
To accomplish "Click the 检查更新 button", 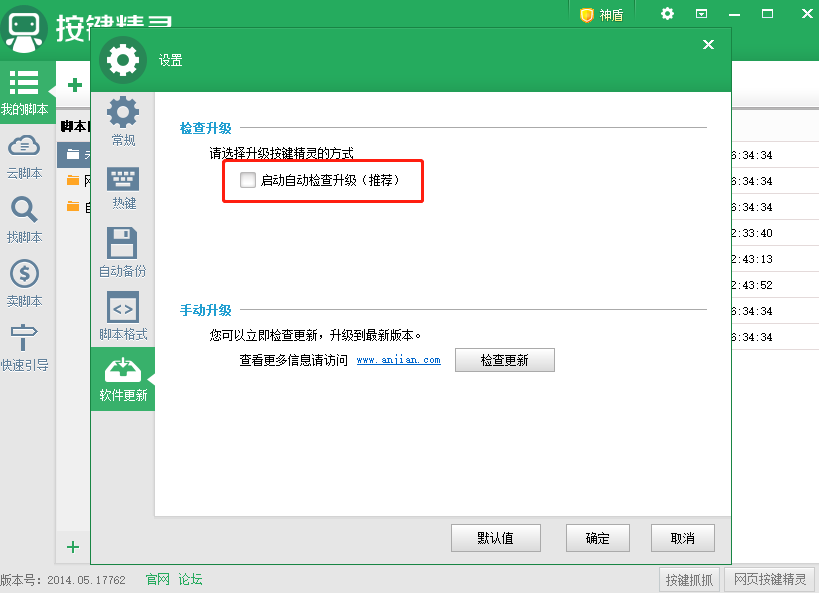I will point(505,360).
